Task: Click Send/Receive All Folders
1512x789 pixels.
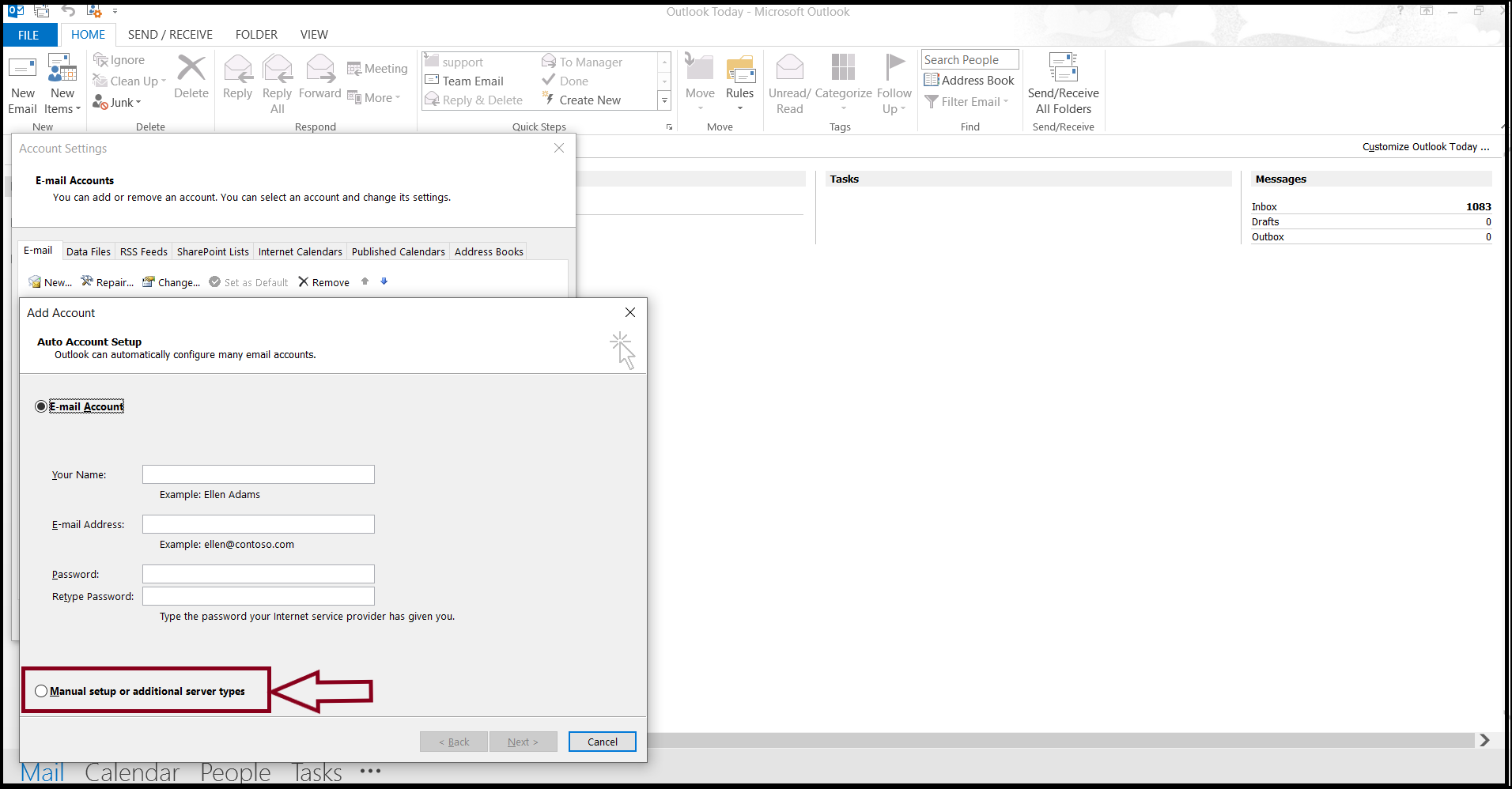Action: click(1064, 84)
